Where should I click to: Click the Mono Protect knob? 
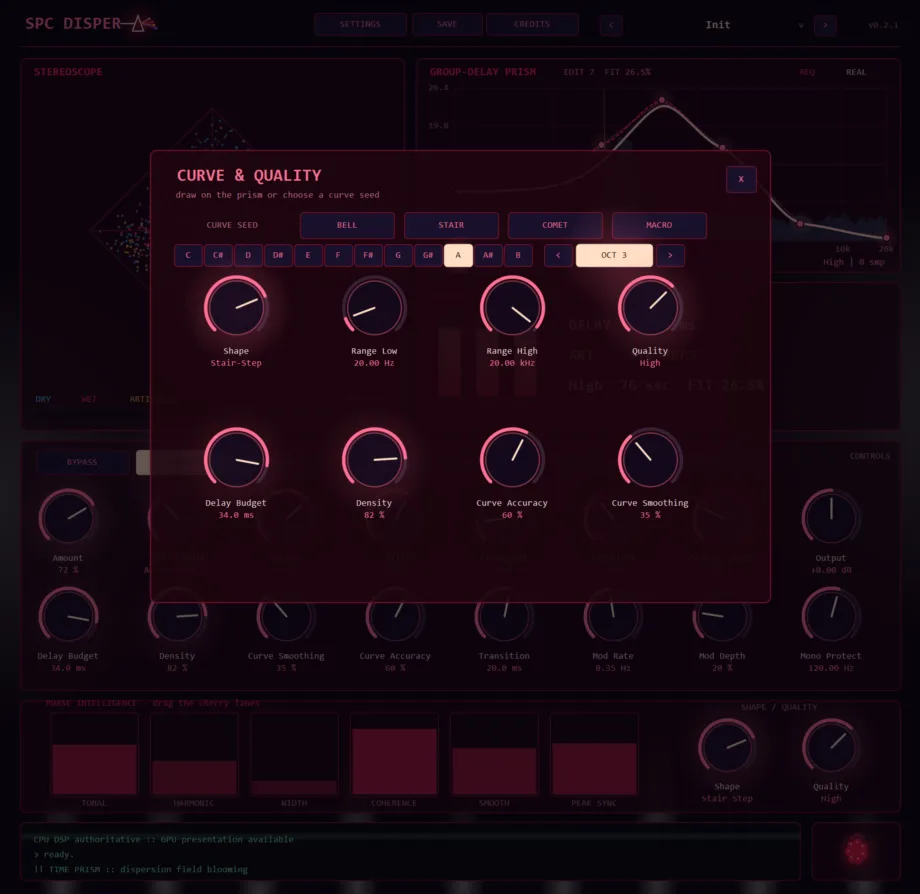831,616
